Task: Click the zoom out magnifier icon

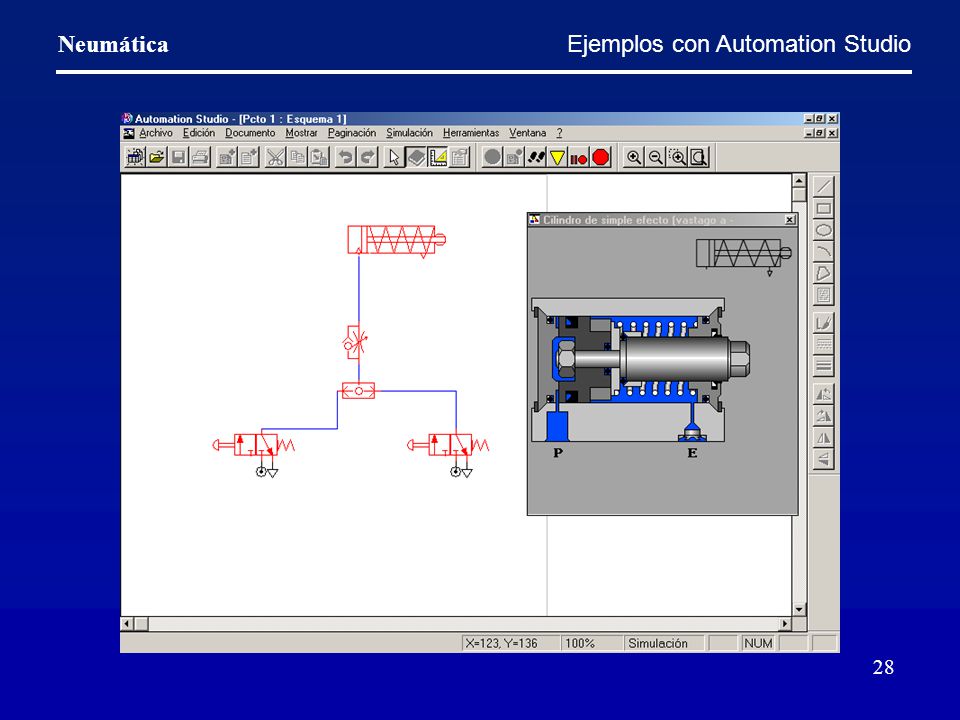Action: pos(656,158)
